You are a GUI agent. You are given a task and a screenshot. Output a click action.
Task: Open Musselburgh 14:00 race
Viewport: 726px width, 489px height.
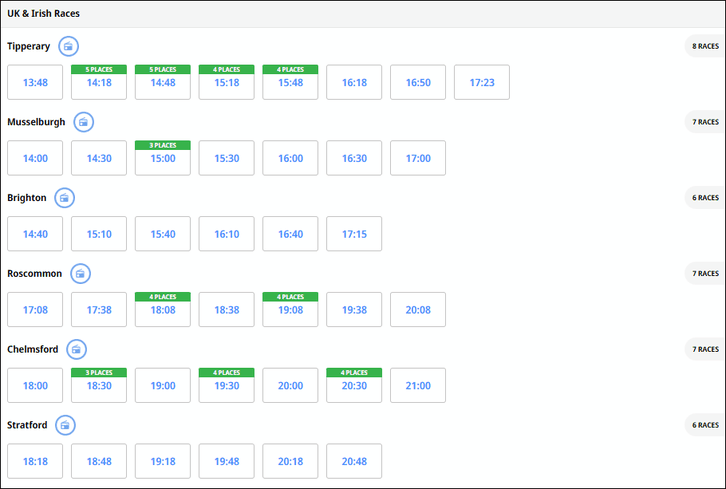(x=35, y=158)
